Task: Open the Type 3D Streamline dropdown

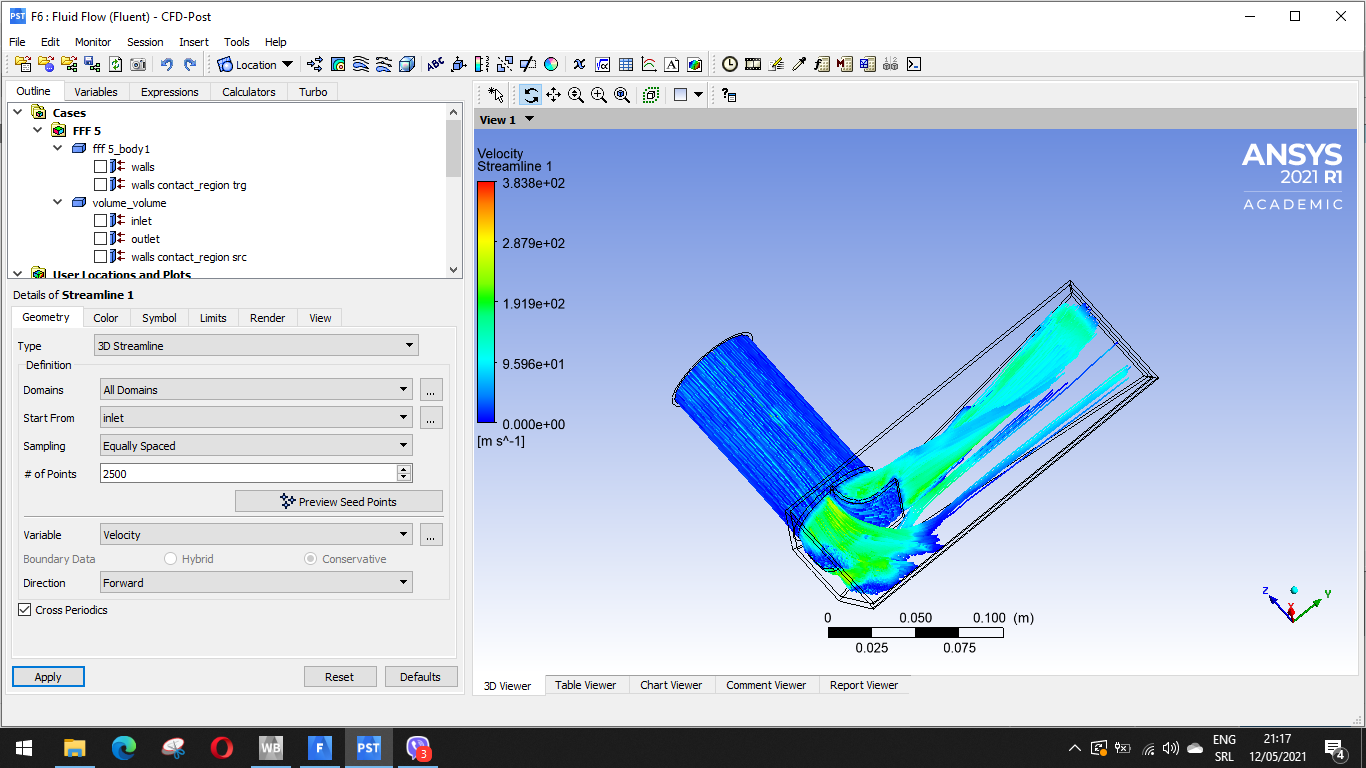Action: click(x=257, y=346)
